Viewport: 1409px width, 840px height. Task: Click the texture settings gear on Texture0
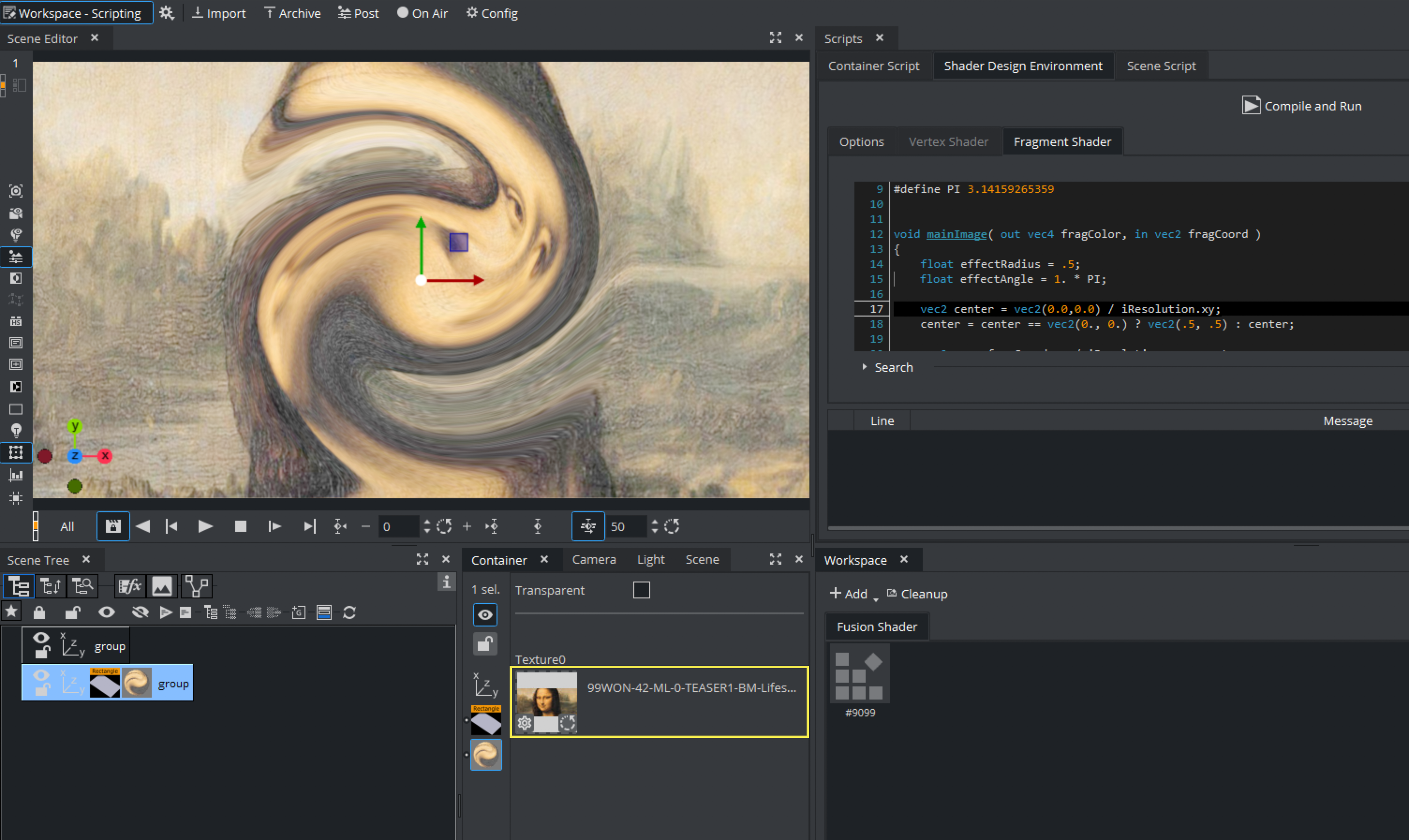[525, 723]
